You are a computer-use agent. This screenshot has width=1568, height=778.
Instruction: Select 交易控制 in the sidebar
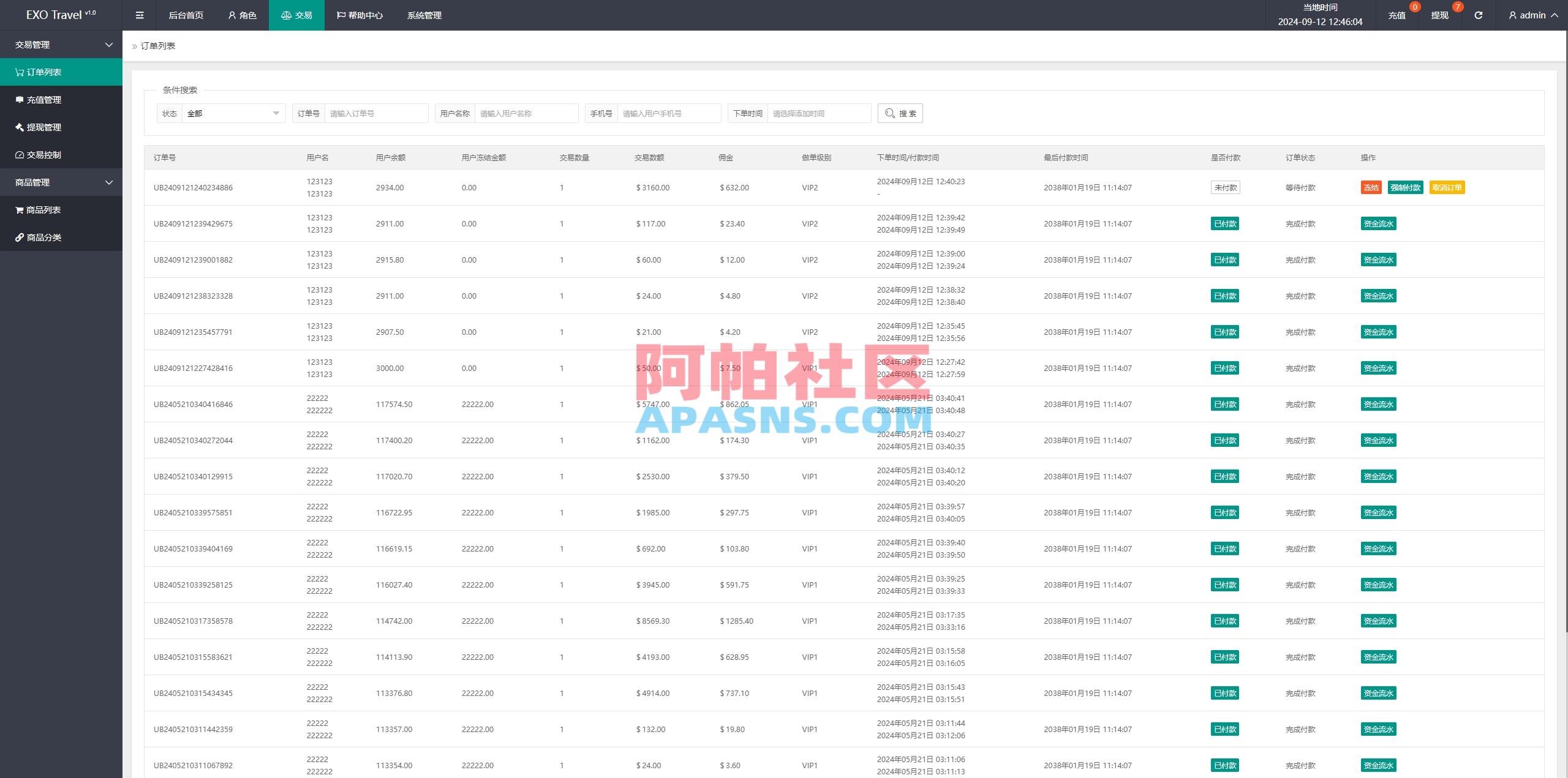pyautogui.click(x=43, y=155)
